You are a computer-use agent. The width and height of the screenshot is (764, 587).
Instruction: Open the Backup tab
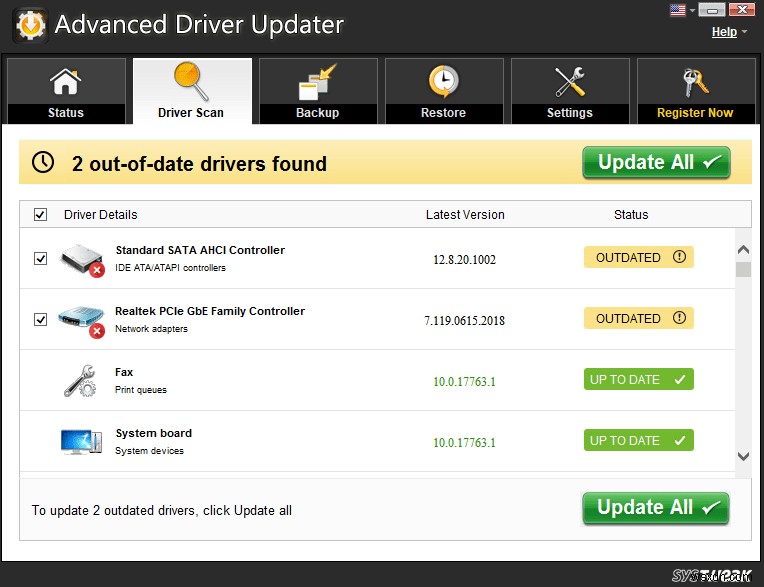(318, 91)
